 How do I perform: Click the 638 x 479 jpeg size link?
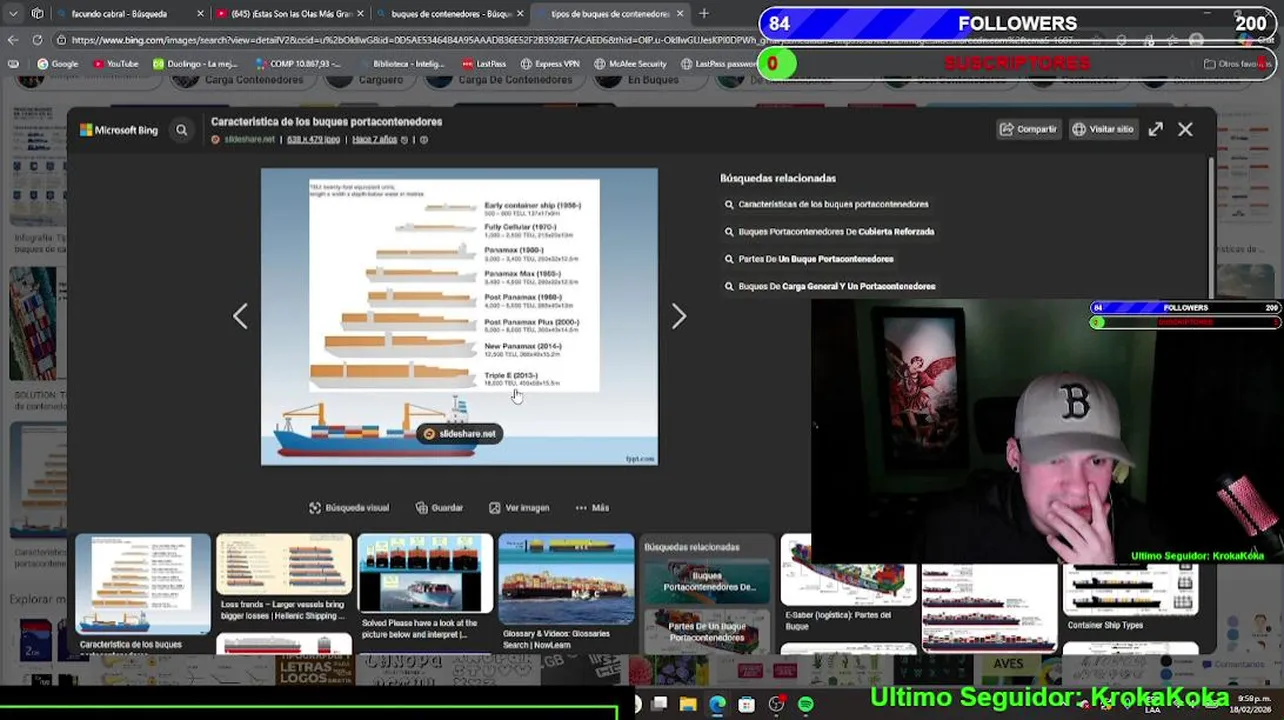pyautogui.click(x=313, y=140)
